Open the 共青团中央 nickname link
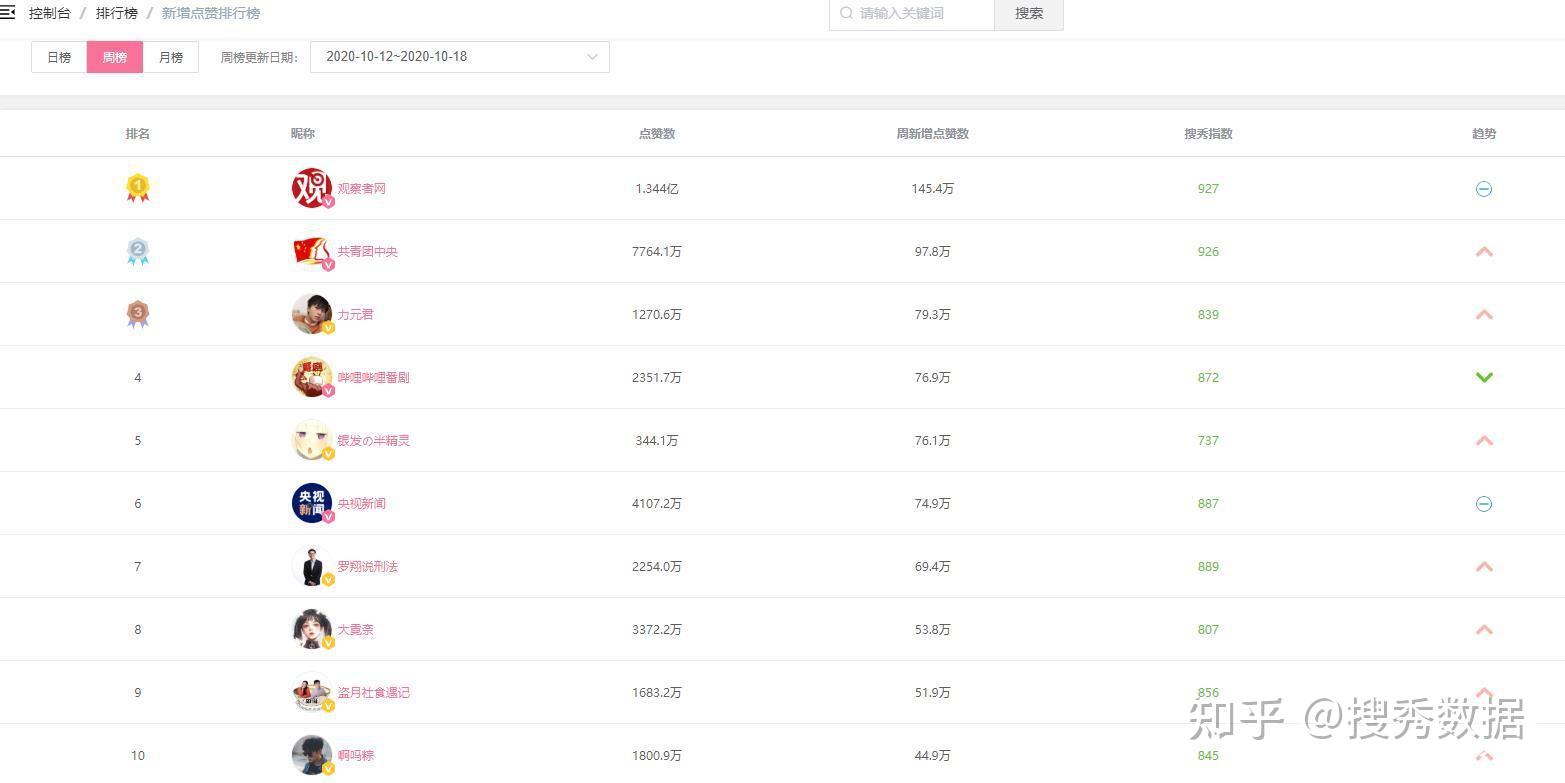The width and height of the screenshot is (1565, 783). tap(367, 251)
